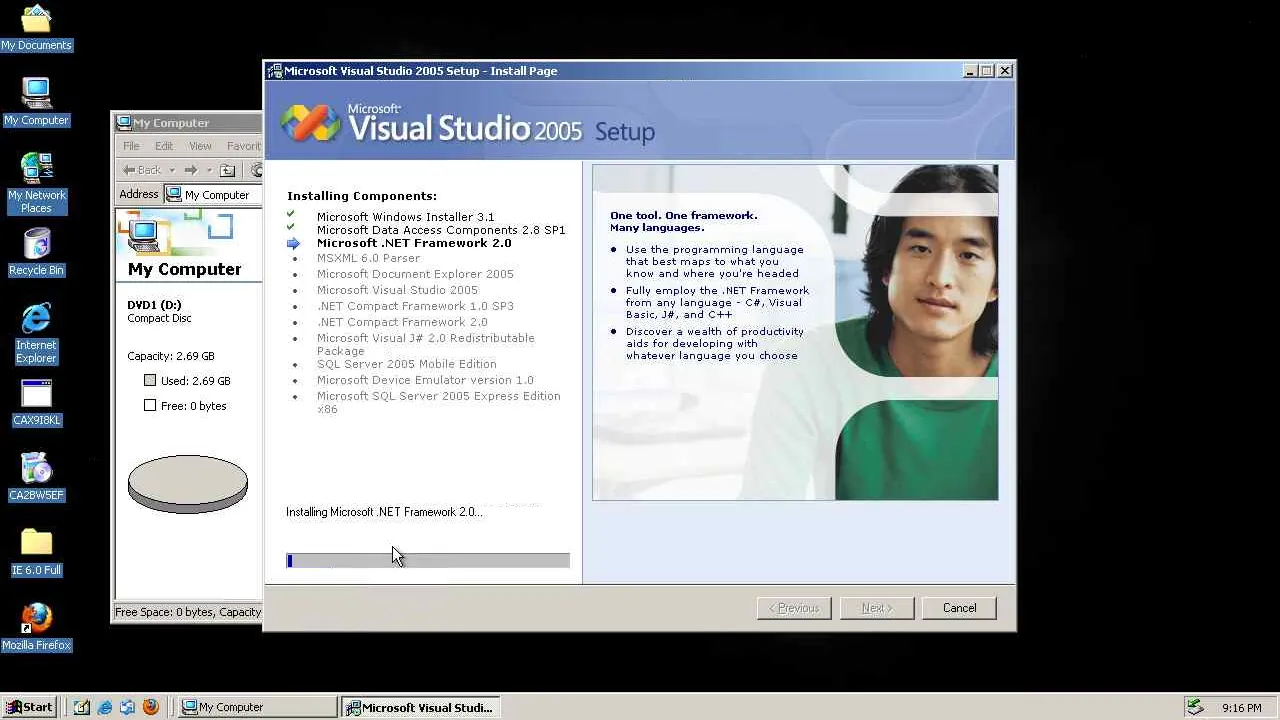The height and width of the screenshot is (720, 1280).
Task: Switch to My Computer via taskbar button
Action: [x=257, y=707]
